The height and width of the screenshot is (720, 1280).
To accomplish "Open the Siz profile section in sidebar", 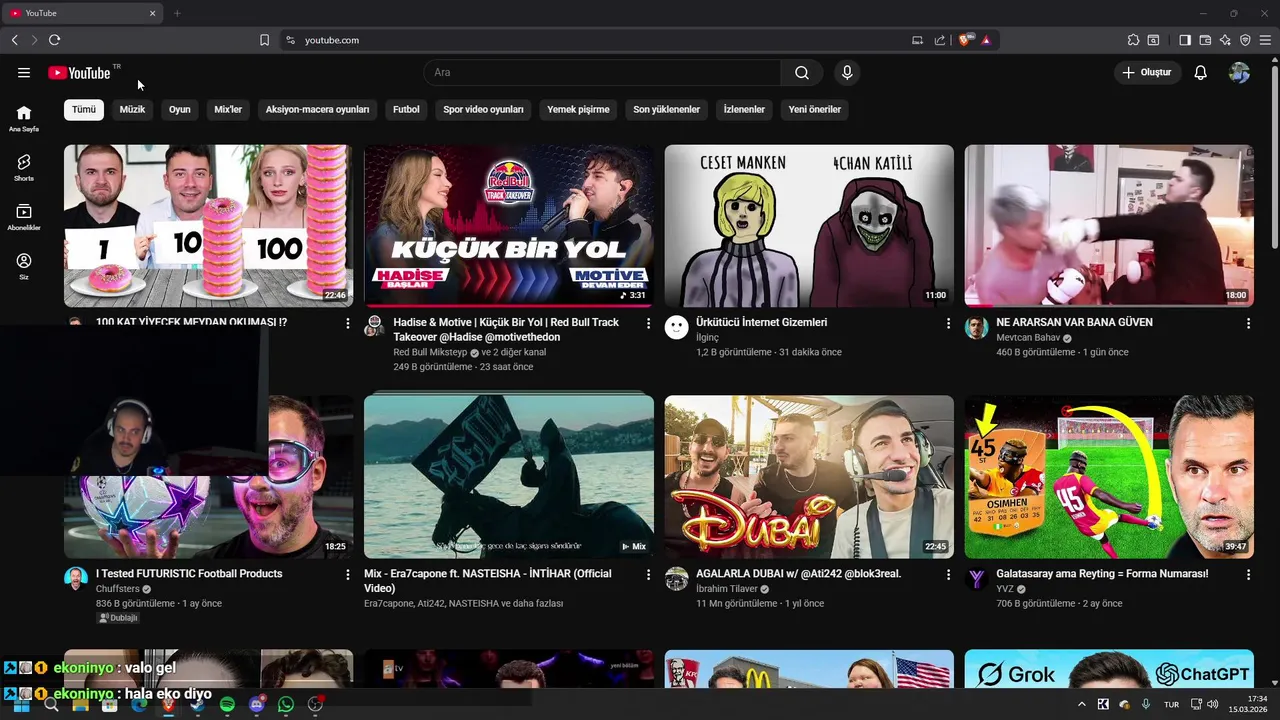I will [x=24, y=266].
